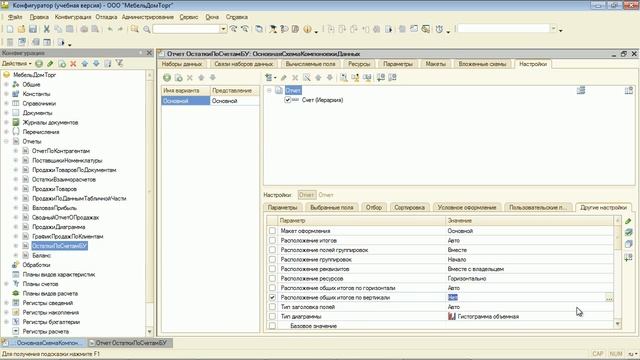This screenshot has width=640, height=360.
Task: Open the Администрирование menu
Action: click(148, 17)
